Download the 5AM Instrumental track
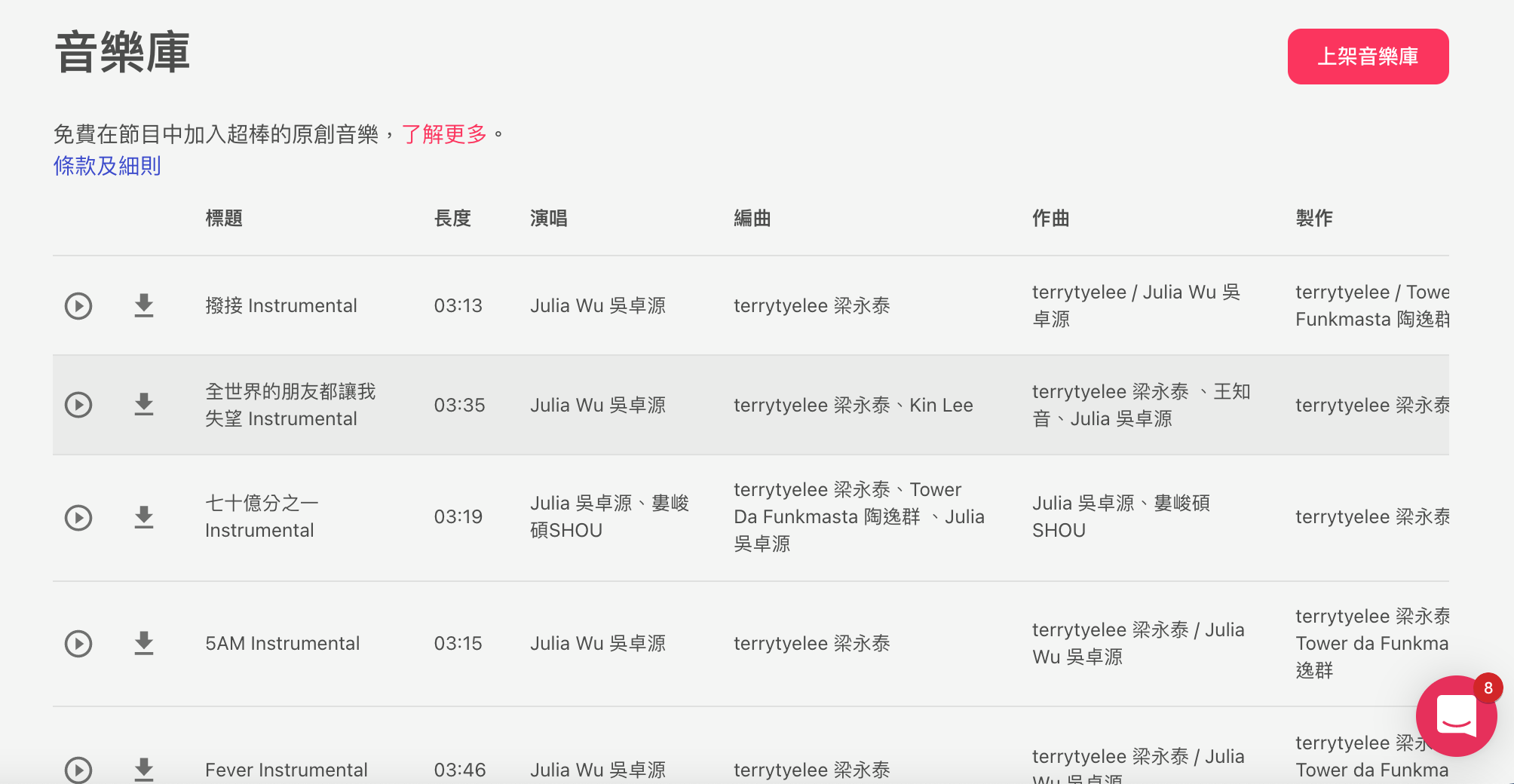The width and height of the screenshot is (1514, 784). [144, 644]
